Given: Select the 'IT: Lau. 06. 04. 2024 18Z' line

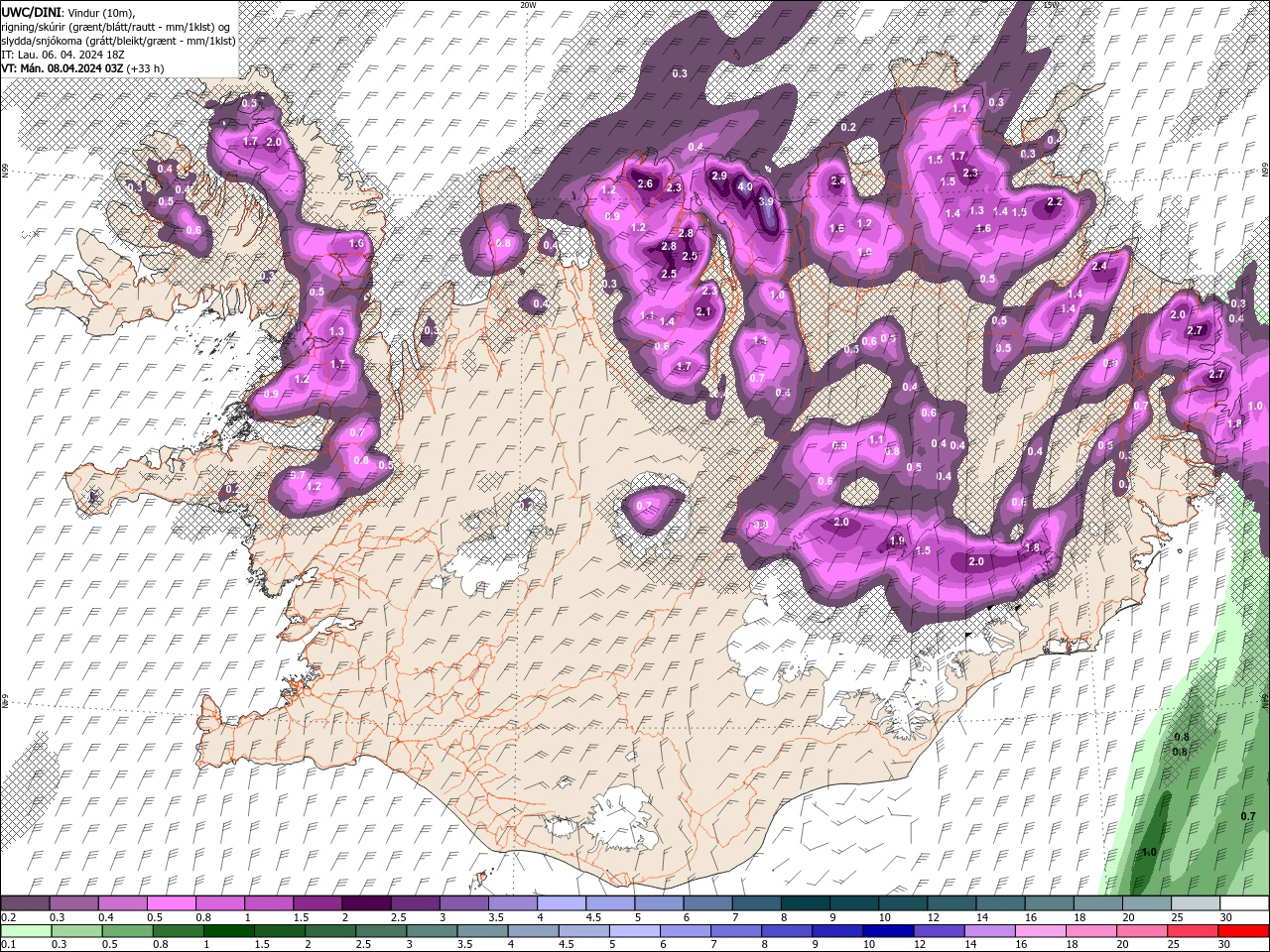Looking at the screenshot, I should (63, 54).
